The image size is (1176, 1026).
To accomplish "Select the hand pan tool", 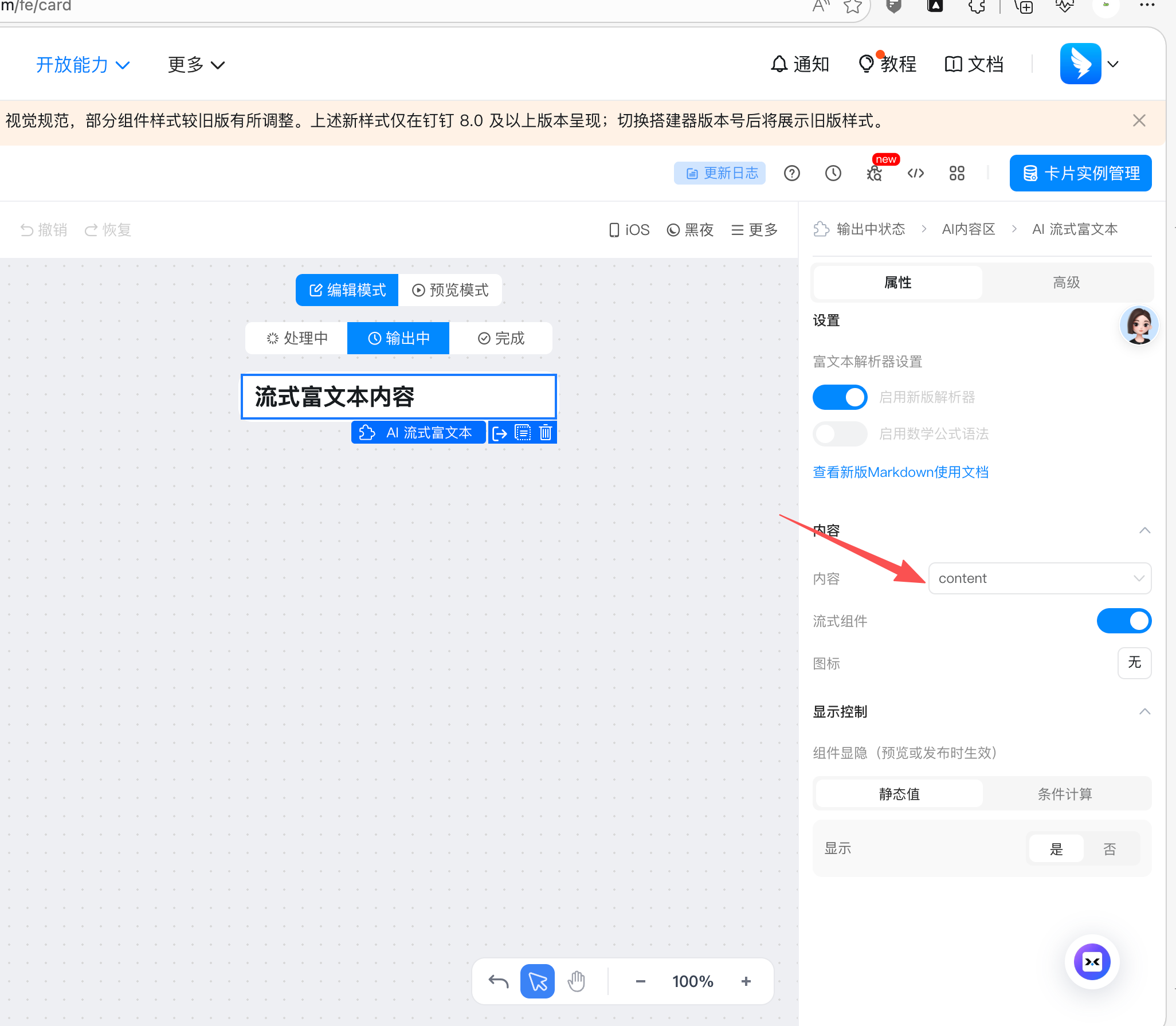I will (577, 981).
